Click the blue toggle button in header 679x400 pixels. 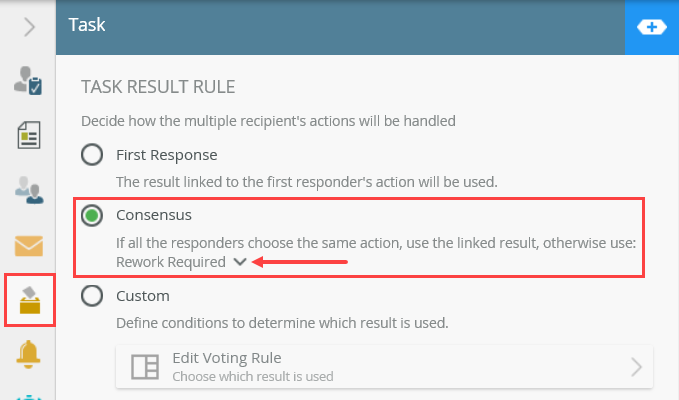pyautogui.click(x=651, y=27)
